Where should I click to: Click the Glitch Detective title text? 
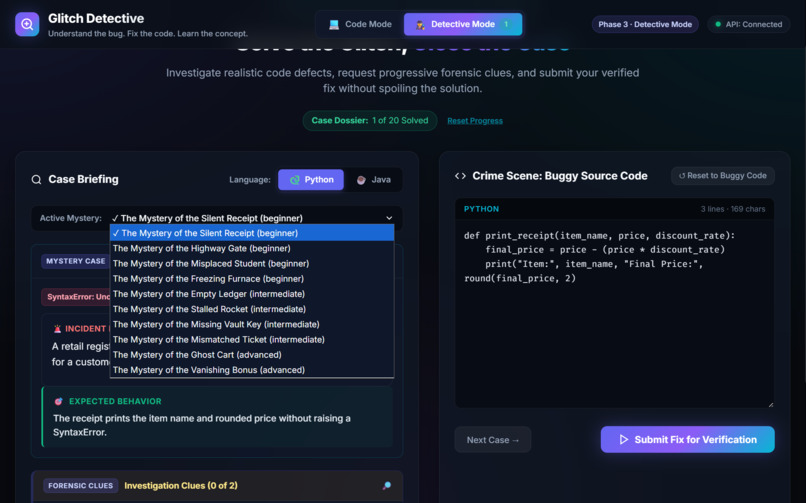click(96, 18)
